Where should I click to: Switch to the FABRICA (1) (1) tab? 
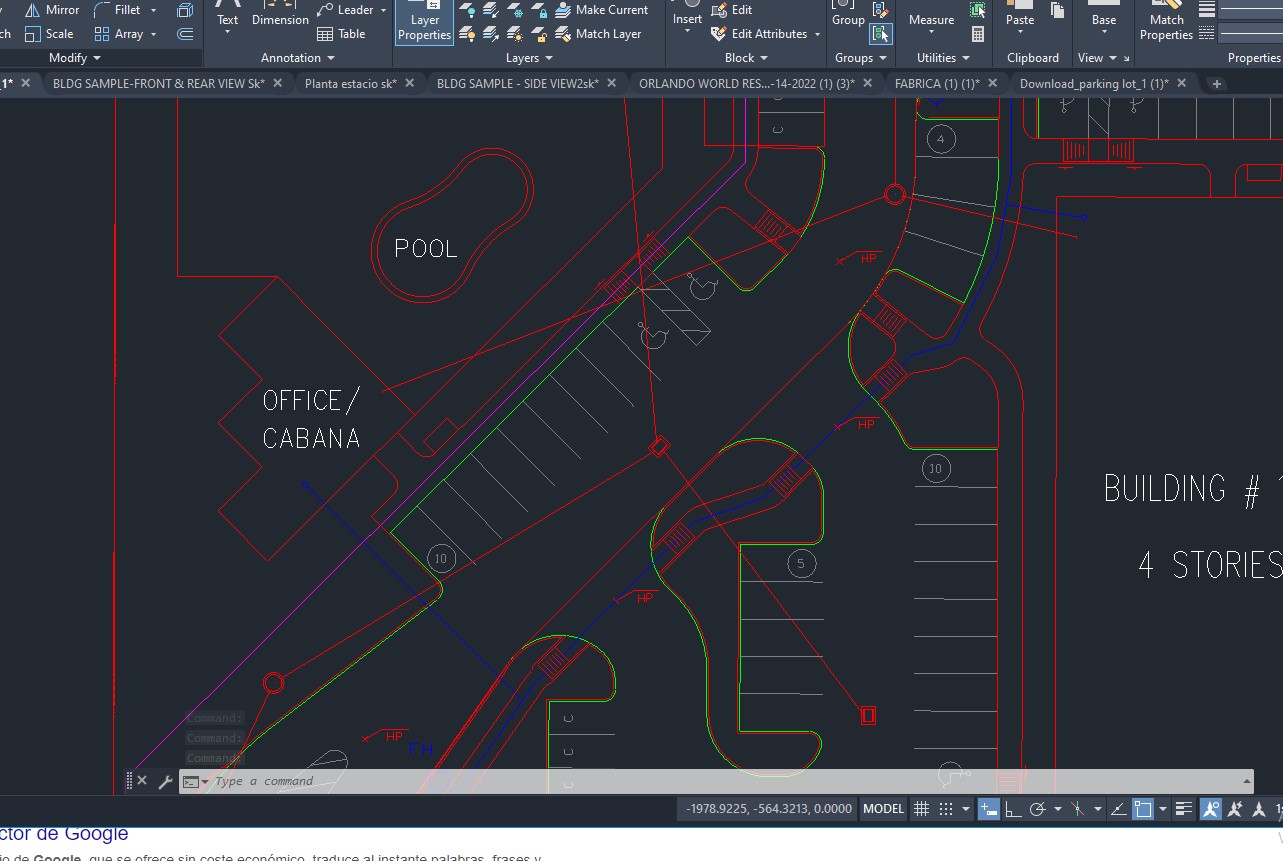[936, 84]
